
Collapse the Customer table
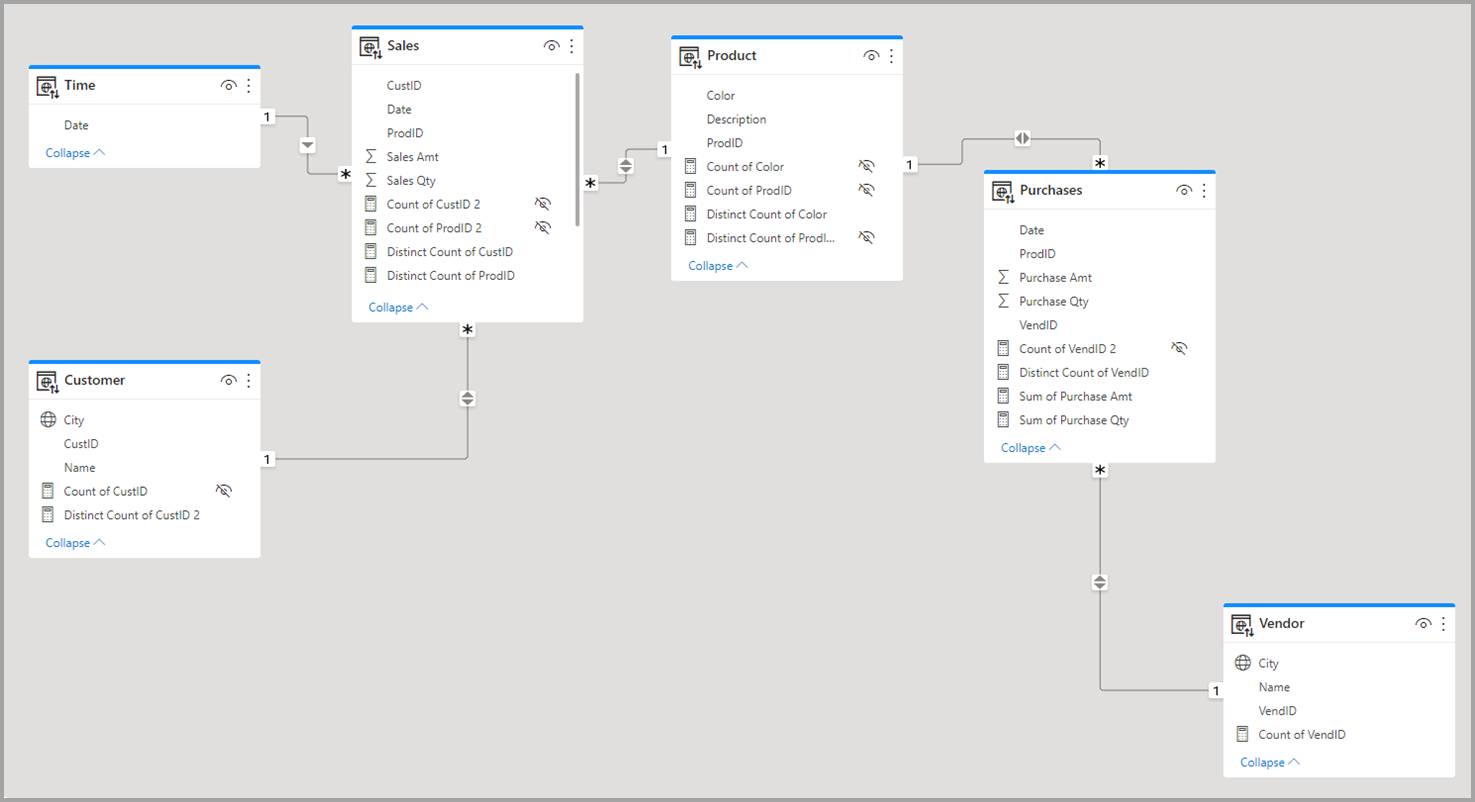75,543
